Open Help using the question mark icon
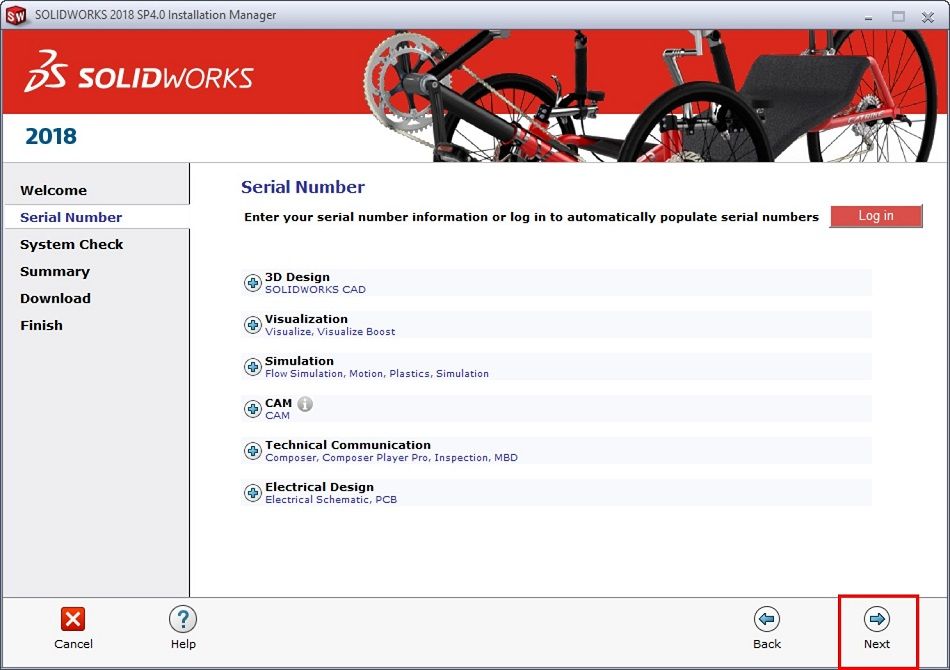Viewport: 950px width, 670px height. pyautogui.click(x=183, y=618)
